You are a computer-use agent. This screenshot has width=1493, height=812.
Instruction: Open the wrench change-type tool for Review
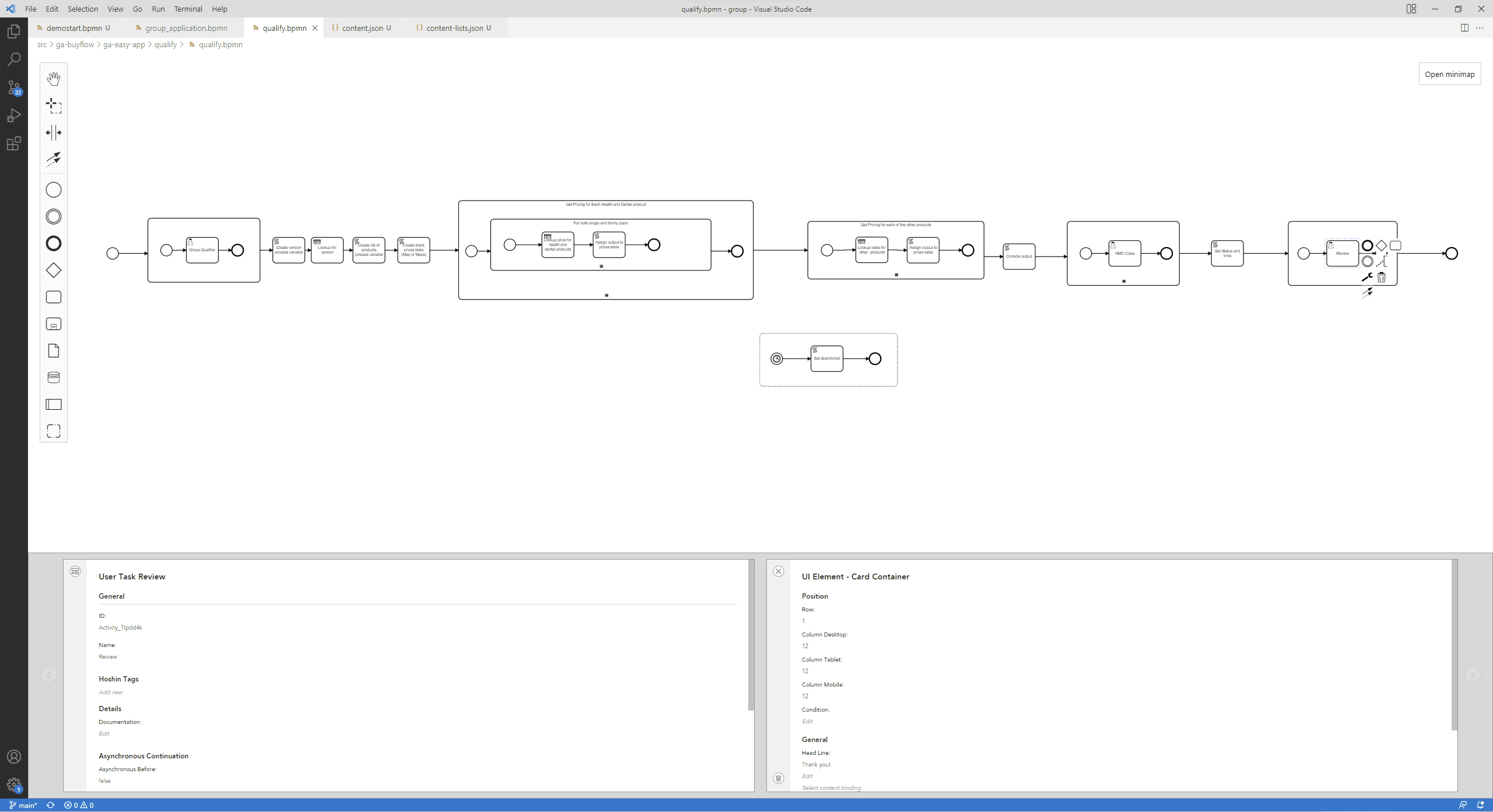pyautogui.click(x=1368, y=277)
